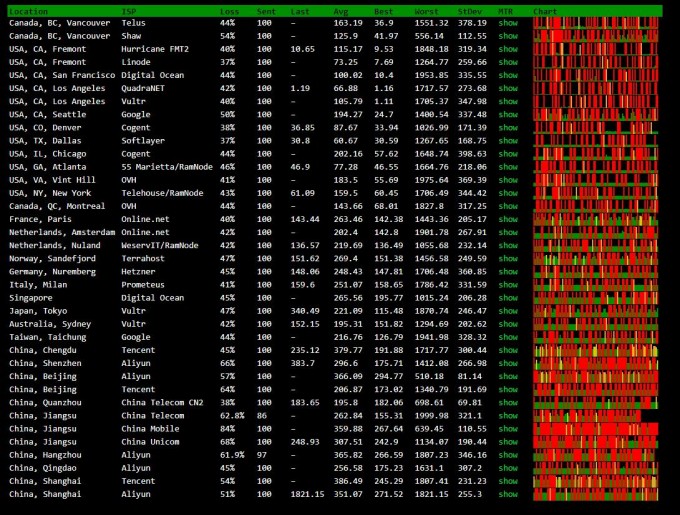Viewport: 680px width, 515px height.
Task: Select the 'Telehouse/RamNode' ISP text
Action: [x=162, y=193]
